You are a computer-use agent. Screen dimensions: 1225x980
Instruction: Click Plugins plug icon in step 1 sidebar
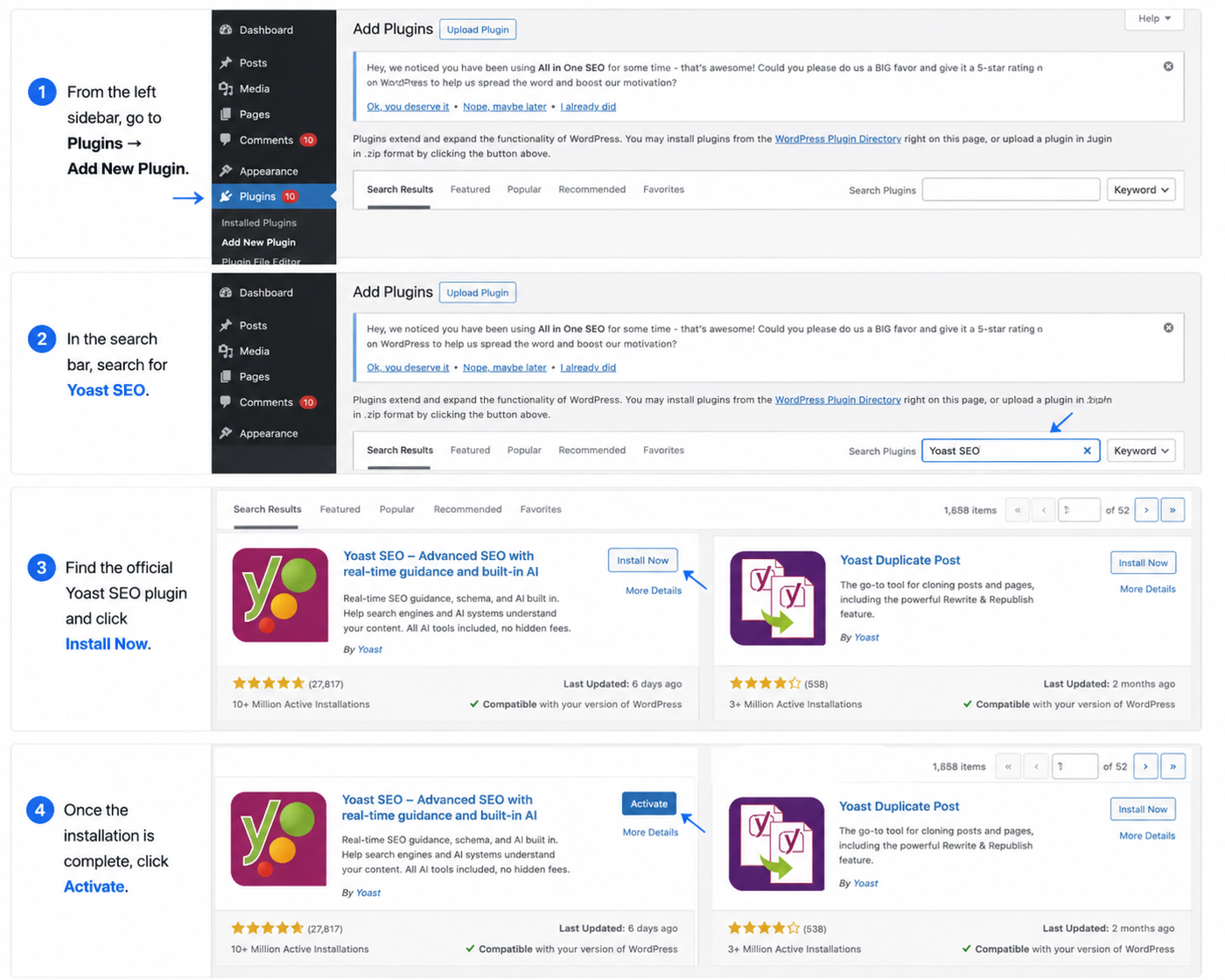(226, 197)
